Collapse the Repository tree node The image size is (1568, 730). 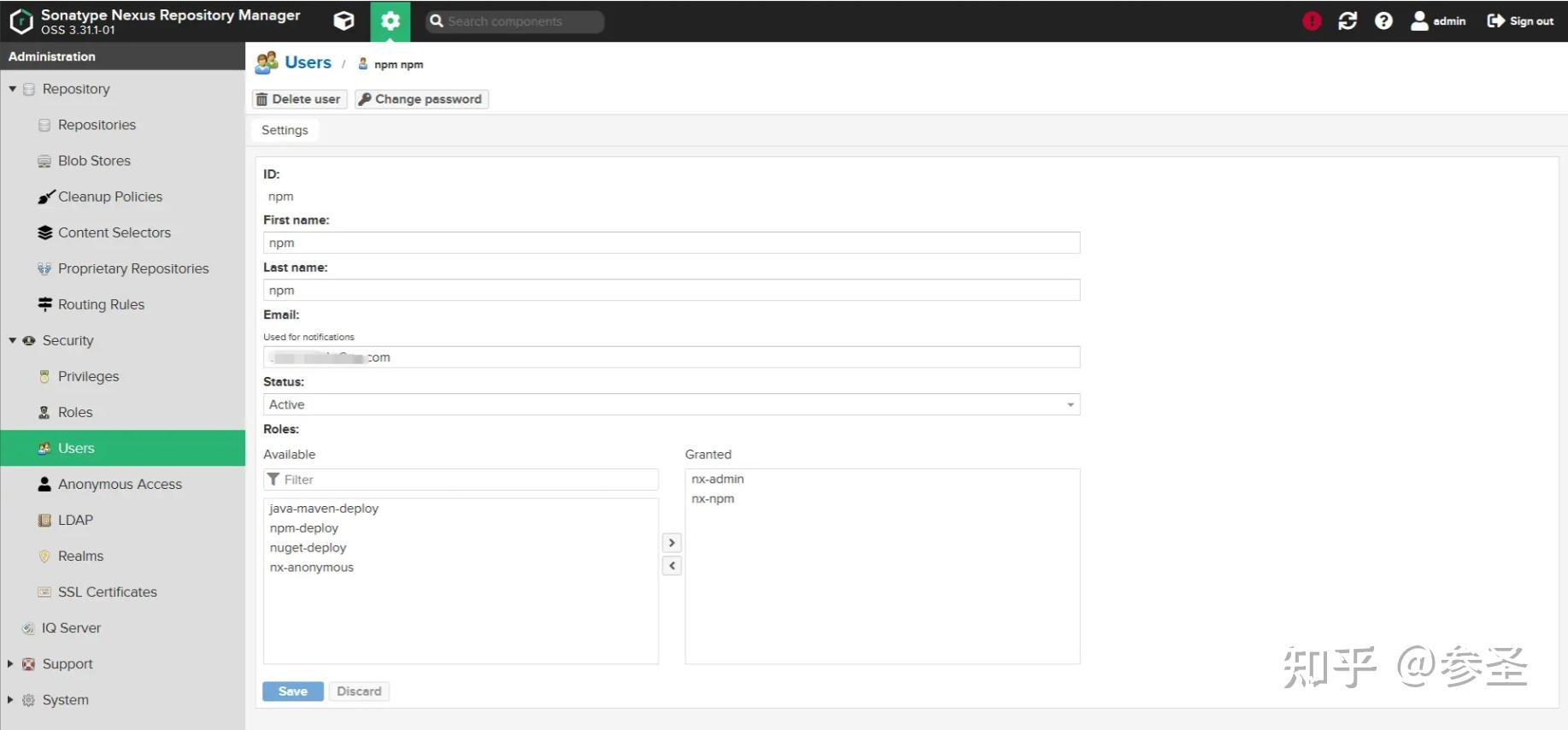13,89
